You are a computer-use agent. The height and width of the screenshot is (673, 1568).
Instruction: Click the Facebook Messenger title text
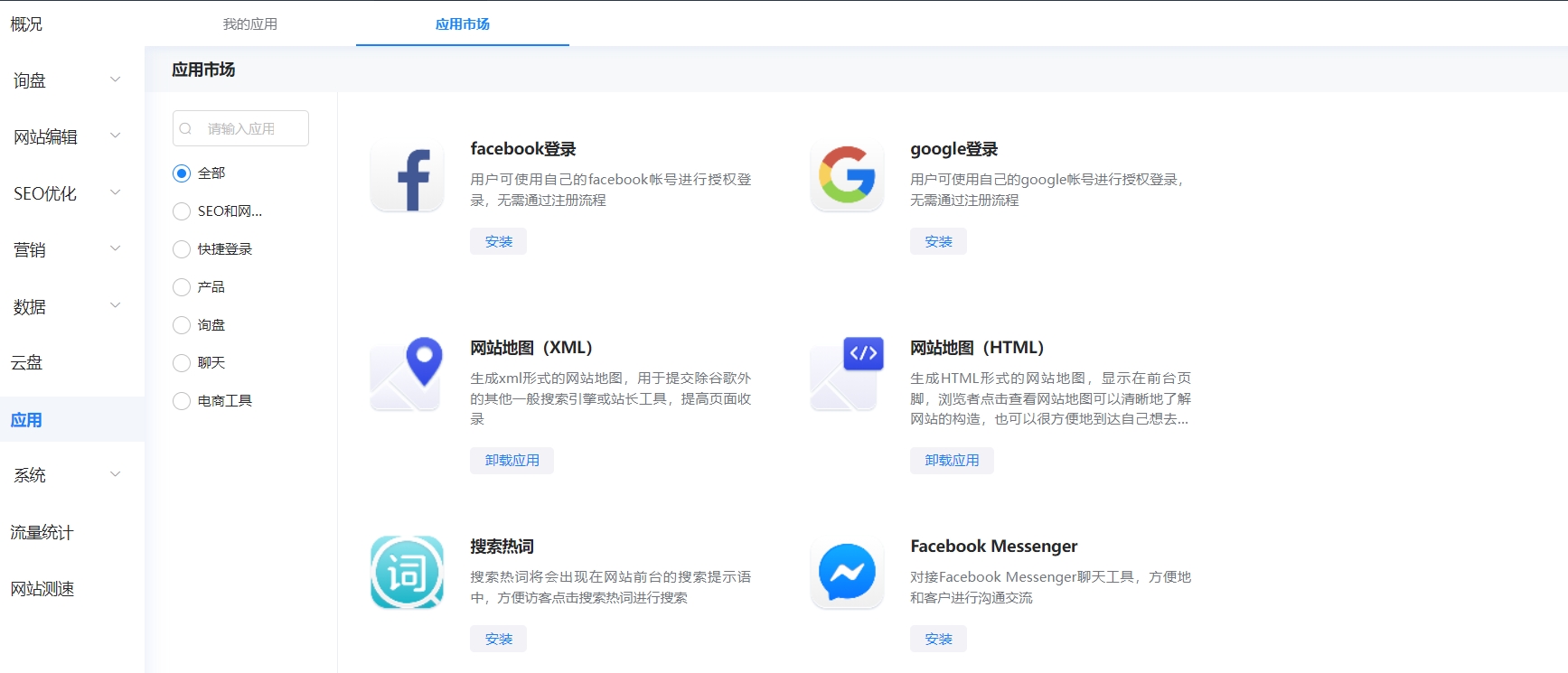pyautogui.click(x=994, y=547)
